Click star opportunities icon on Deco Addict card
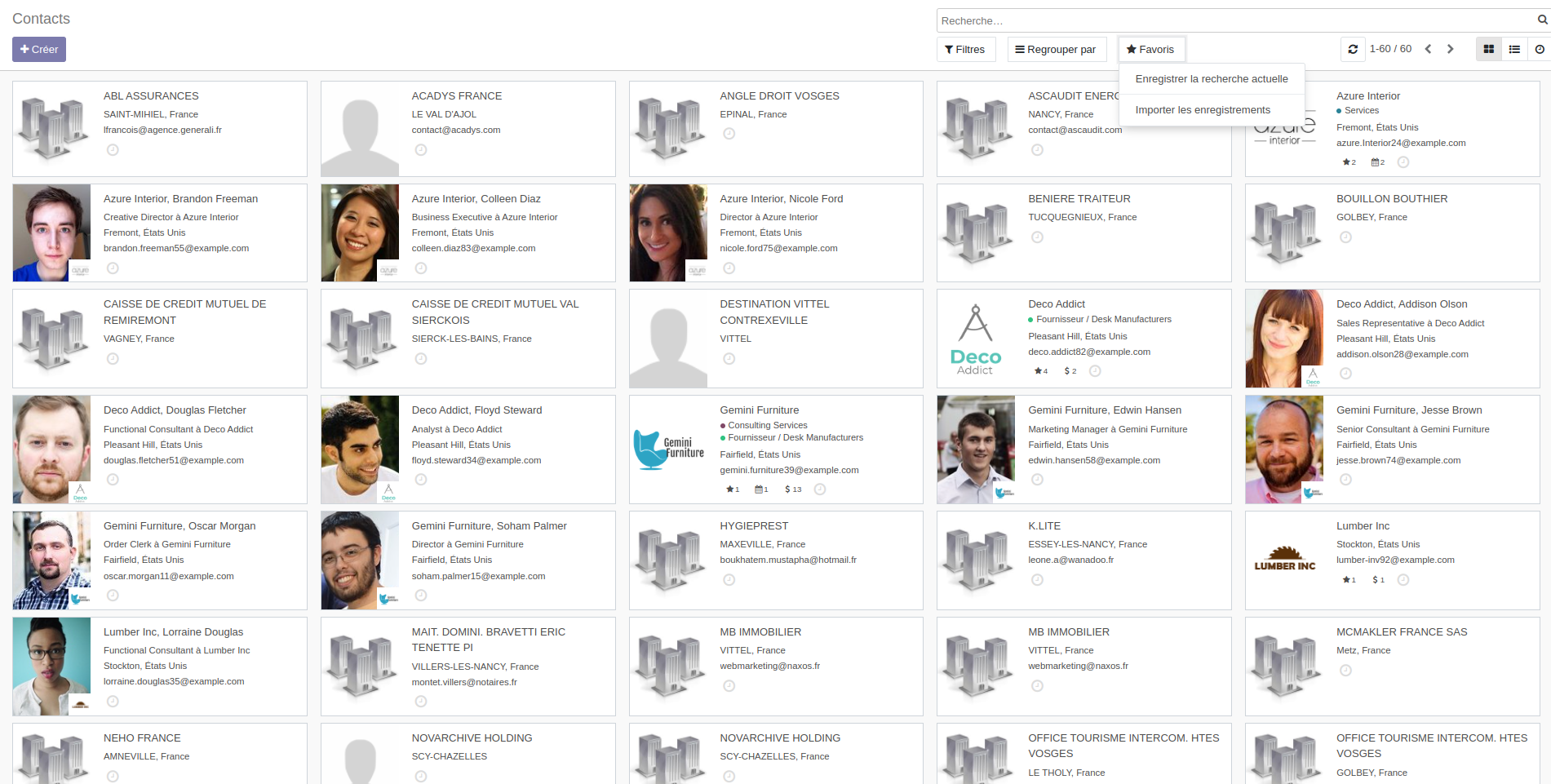The image size is (1551, 784). point(1041,371)
